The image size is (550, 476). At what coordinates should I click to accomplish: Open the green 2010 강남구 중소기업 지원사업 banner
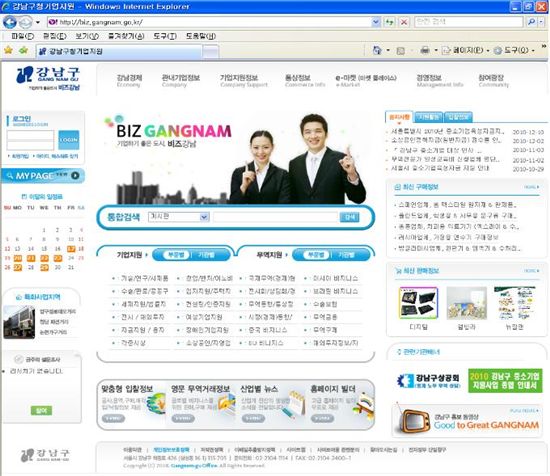505,381
